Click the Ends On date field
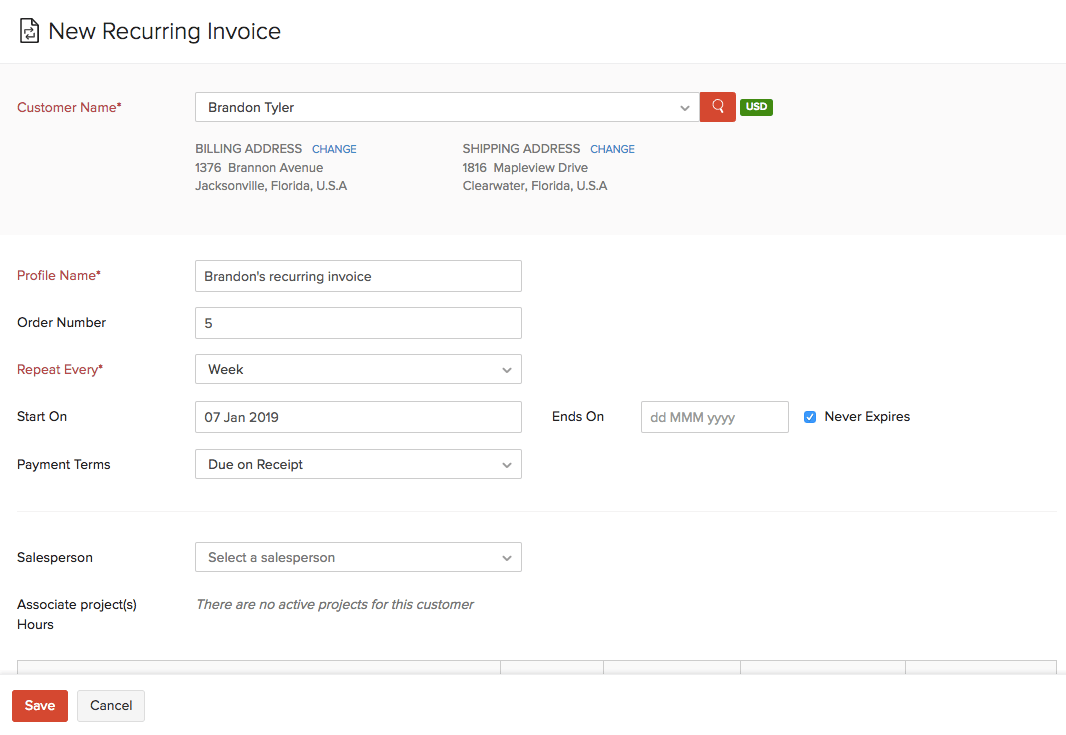This screenshot has width=1066, height=735. [714, 417]
